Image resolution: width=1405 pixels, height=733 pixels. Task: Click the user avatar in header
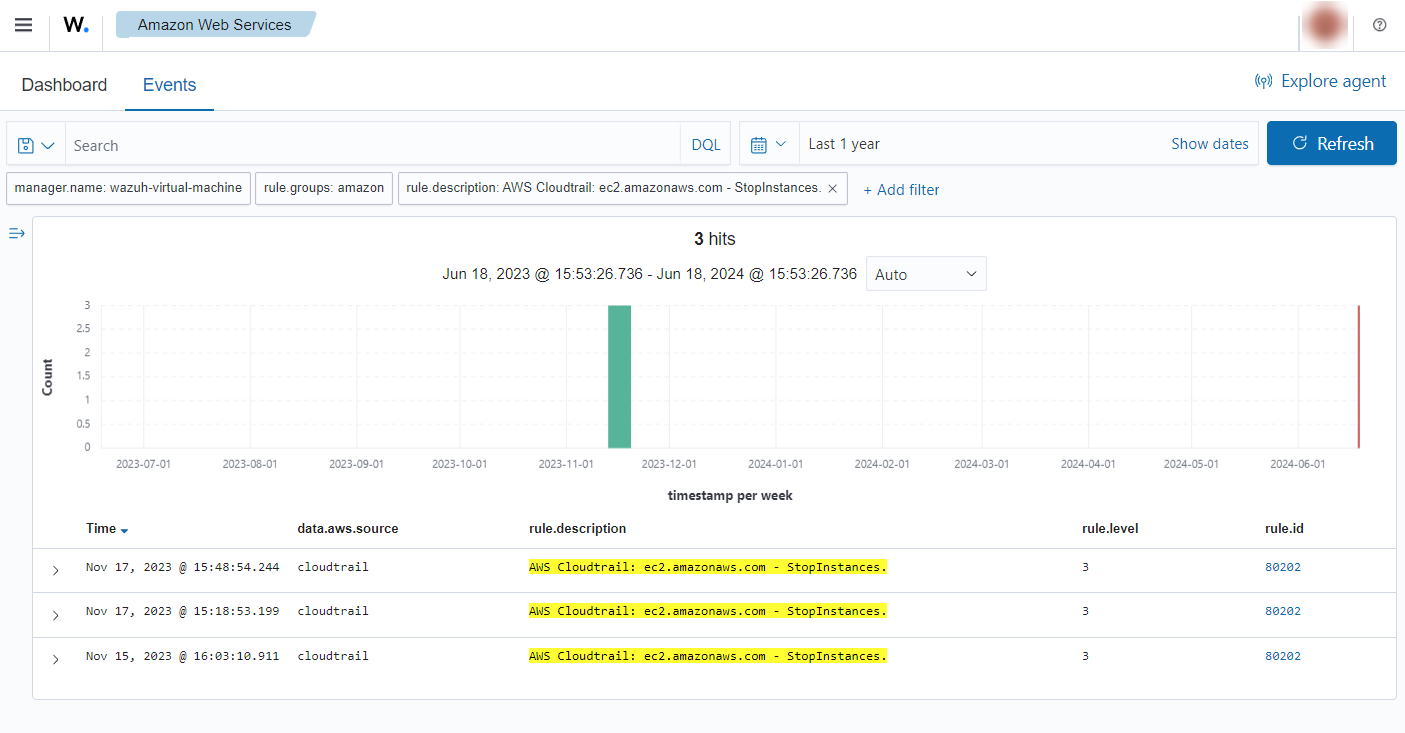1326,26
